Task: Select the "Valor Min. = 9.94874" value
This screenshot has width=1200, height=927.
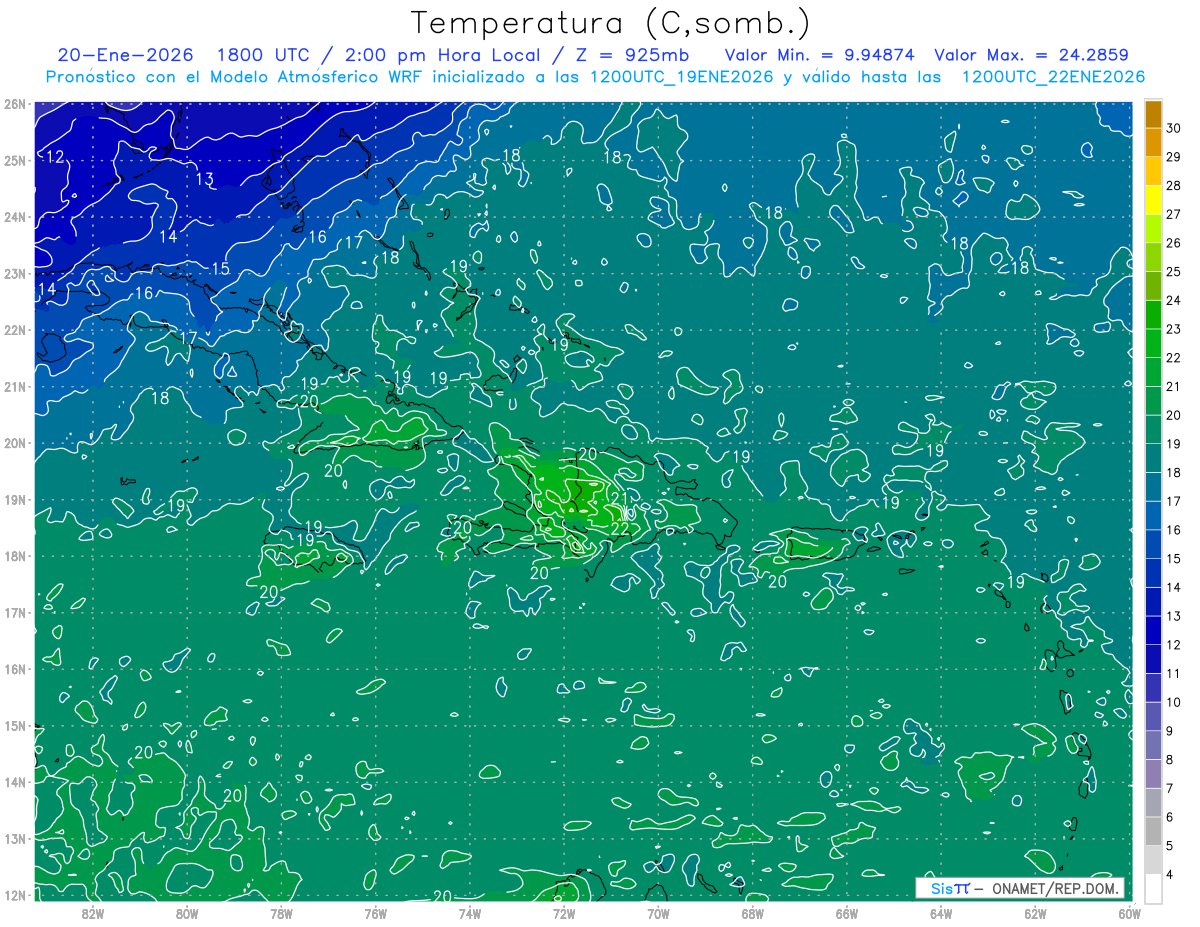Action: tap(820, 55)
